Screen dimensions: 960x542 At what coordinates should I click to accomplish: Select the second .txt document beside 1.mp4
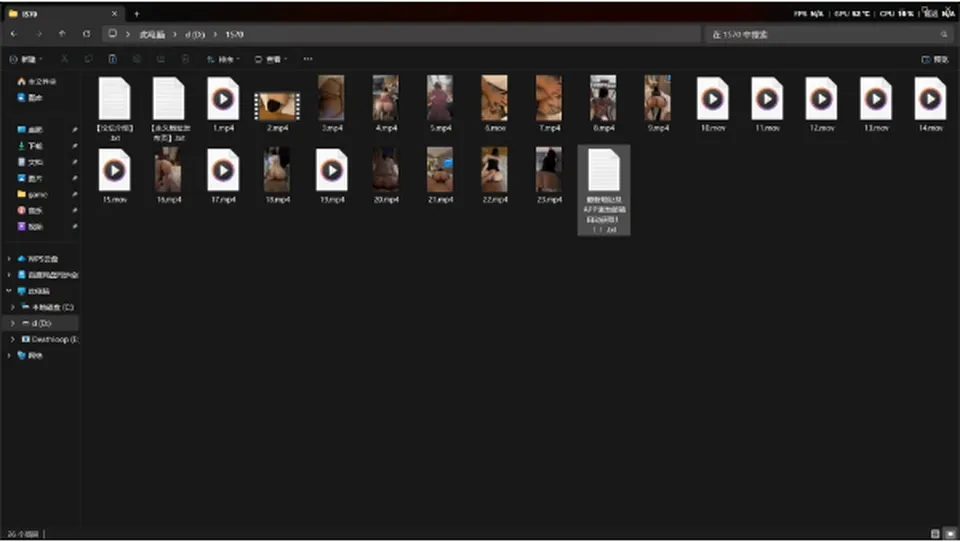169,99
